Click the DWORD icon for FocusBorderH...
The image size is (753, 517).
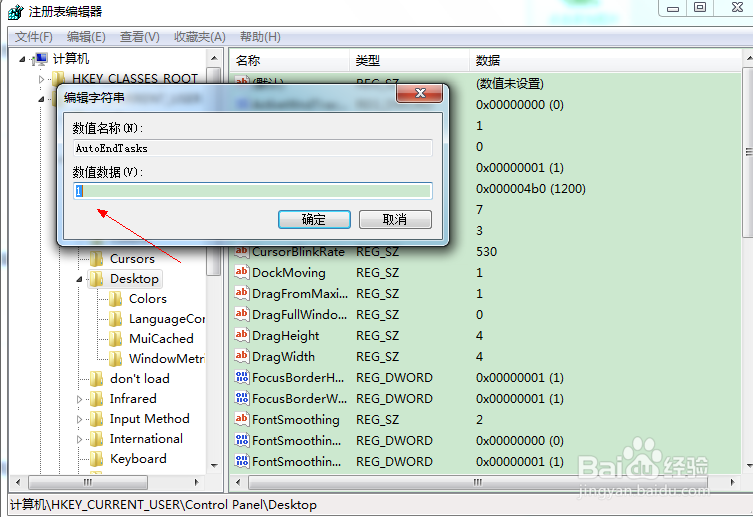click(x=242, y=377)
